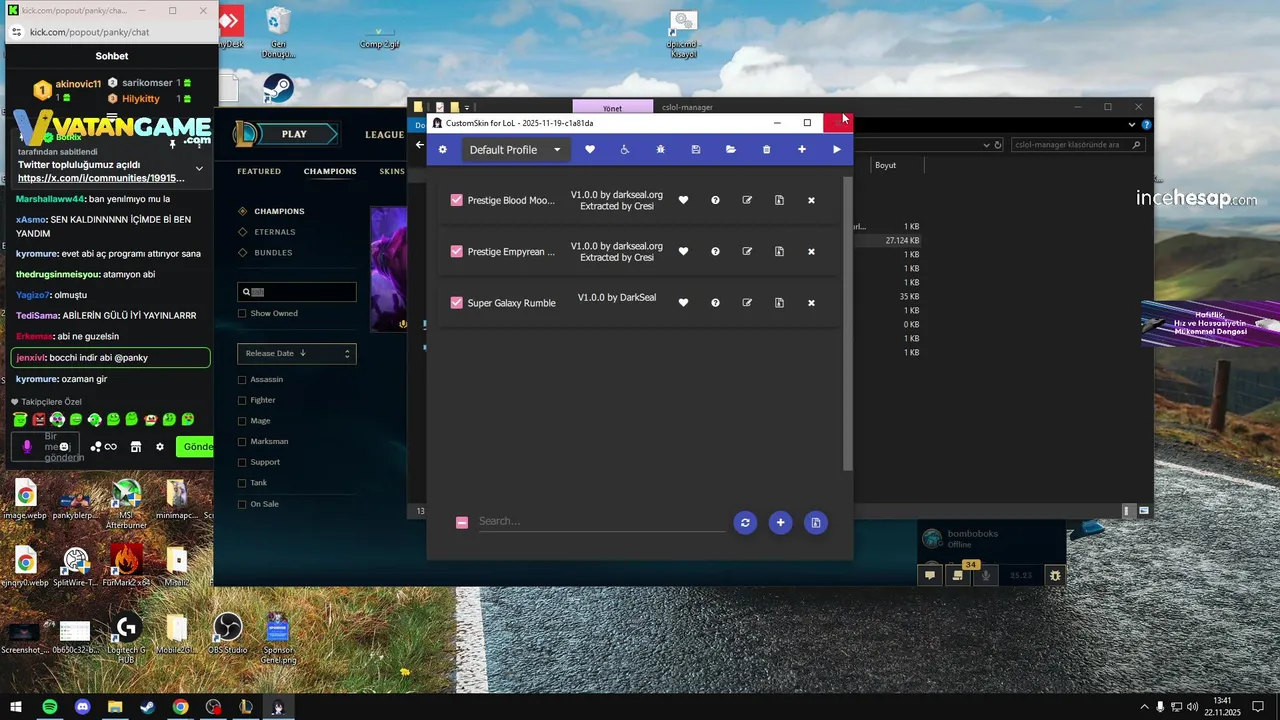Click the heart icon in CustomSkin toolbar

point(590,150)
